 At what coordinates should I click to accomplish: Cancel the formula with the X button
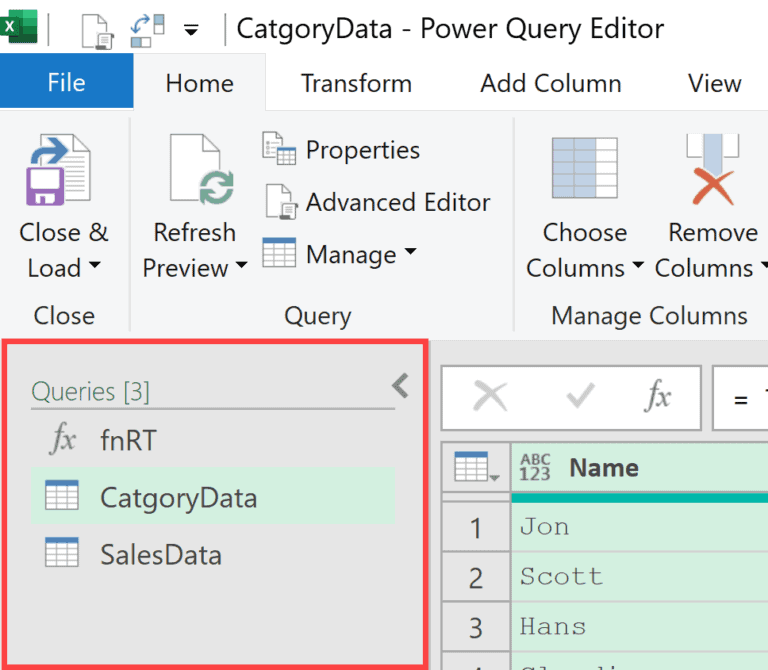(490, 397)
